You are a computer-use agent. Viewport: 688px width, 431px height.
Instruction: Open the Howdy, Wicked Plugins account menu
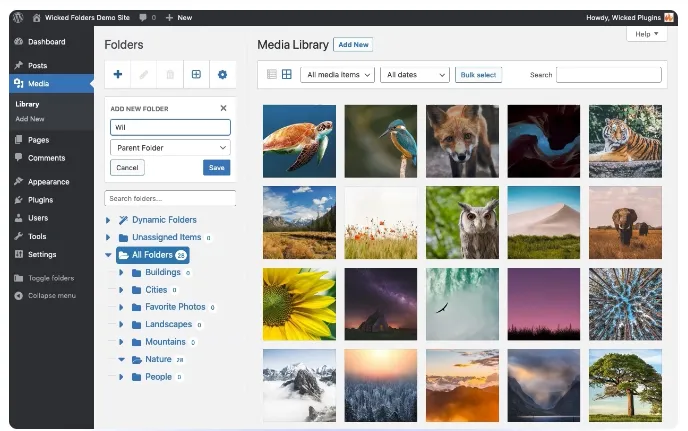tap(630, 18)
